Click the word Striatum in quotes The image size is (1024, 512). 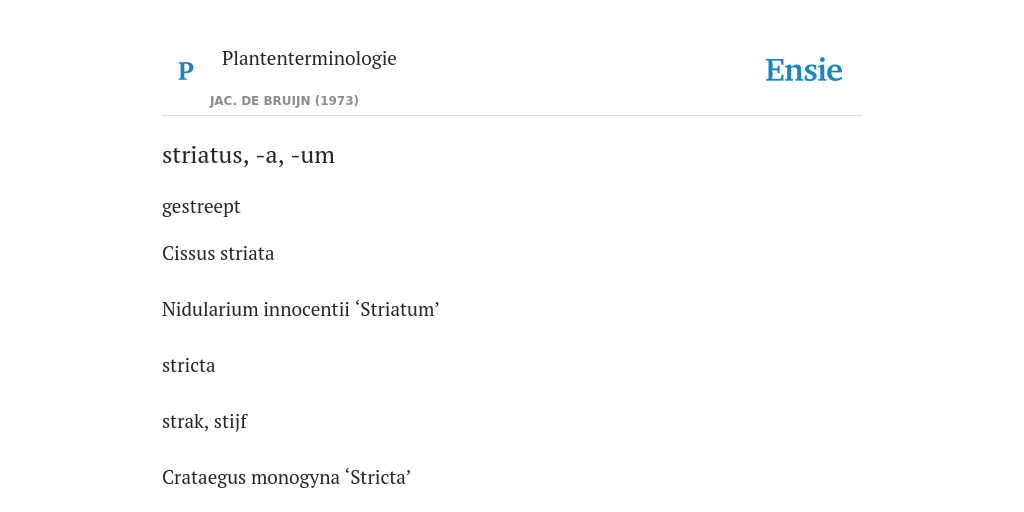pyautogui.click(x=398, y=310)
